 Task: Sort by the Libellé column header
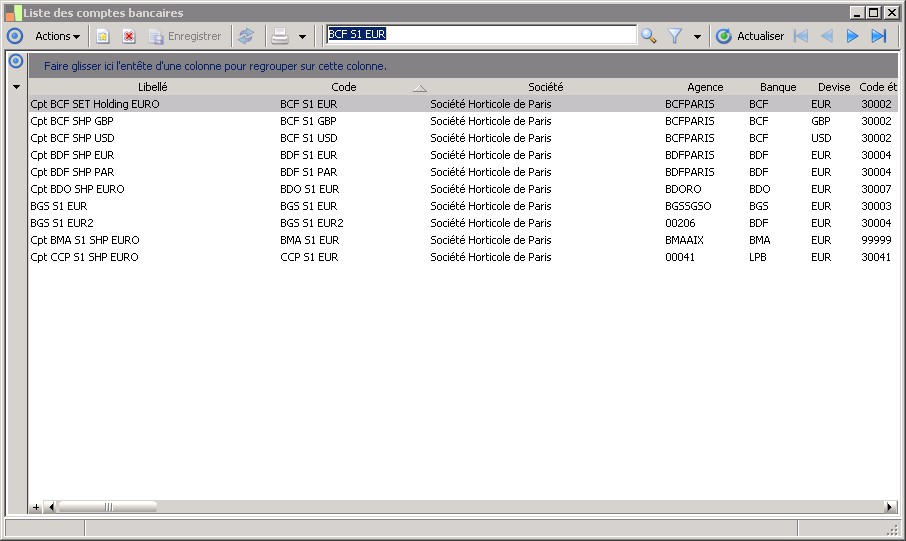152,87
